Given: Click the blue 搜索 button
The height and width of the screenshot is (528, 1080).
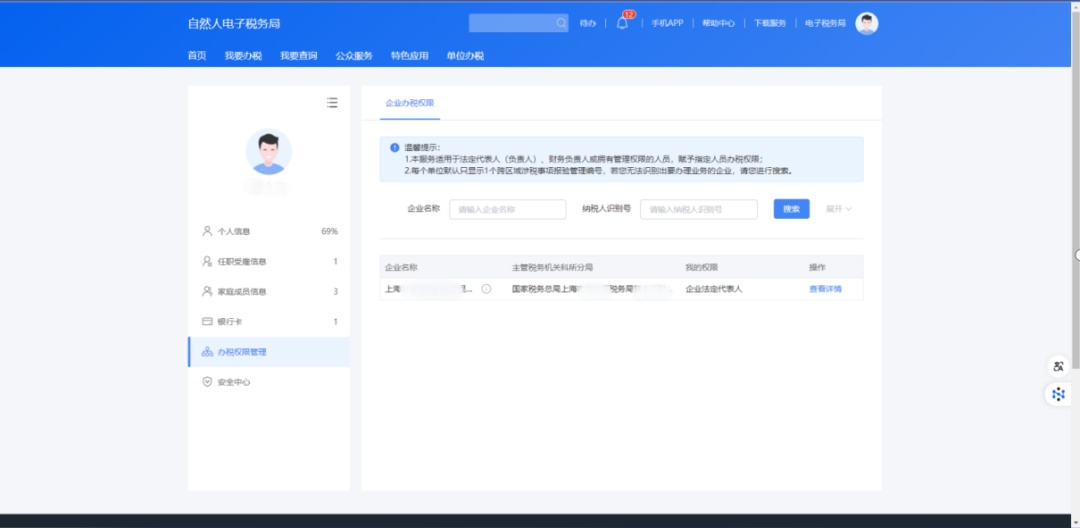Looking at the screenshot, I should coord(791,209).
